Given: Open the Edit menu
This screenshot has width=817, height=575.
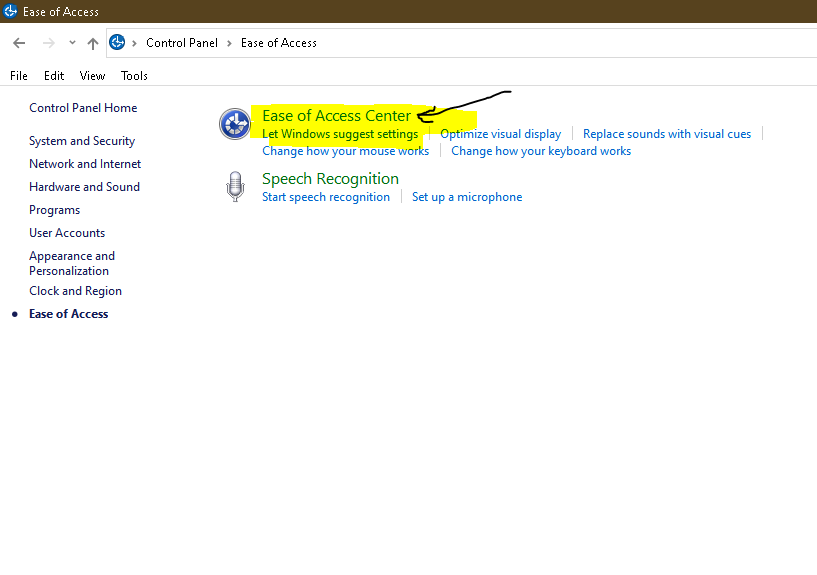Looking at the screenshot, I should [x=54, y=76].
